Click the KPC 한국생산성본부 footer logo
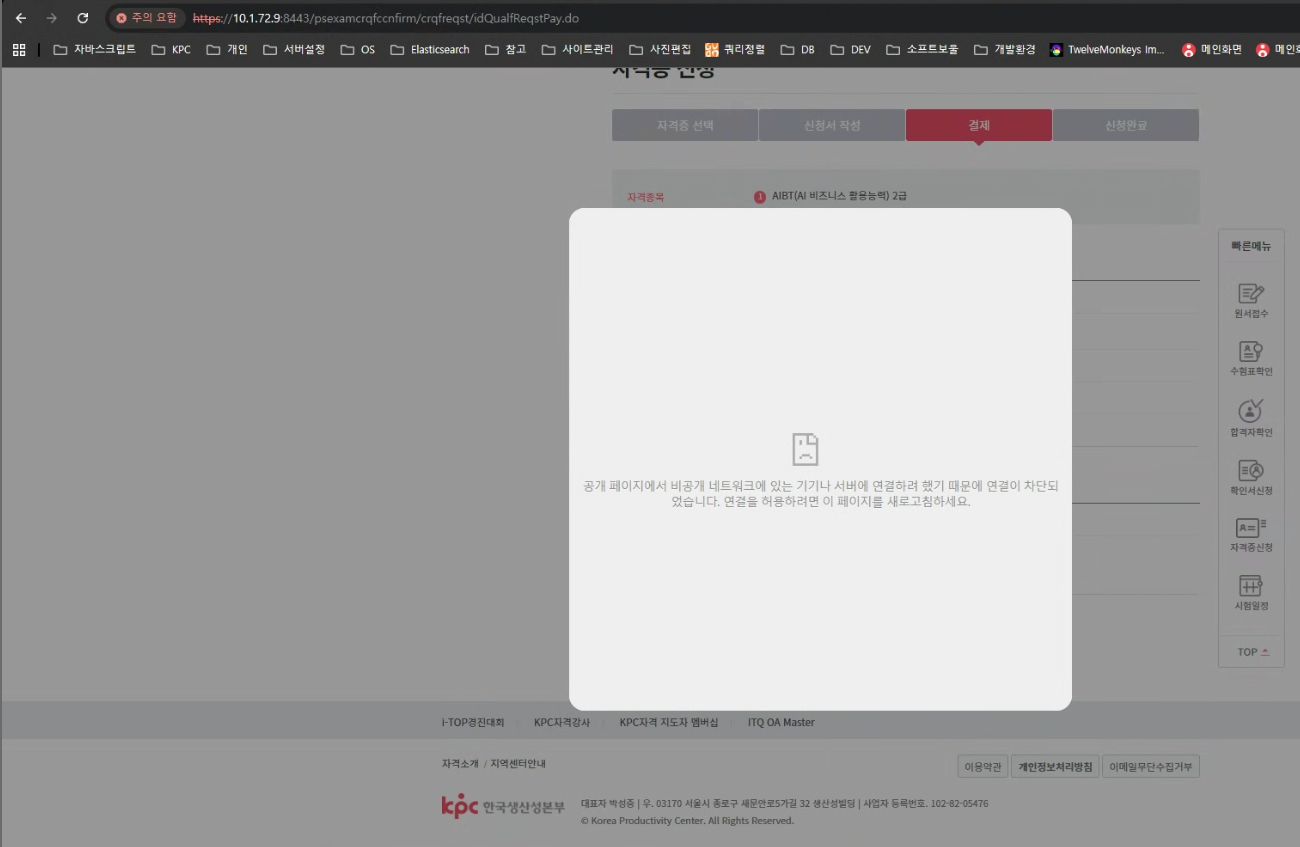Viewport: 1300px width, 847px height. tap(503, 806)
